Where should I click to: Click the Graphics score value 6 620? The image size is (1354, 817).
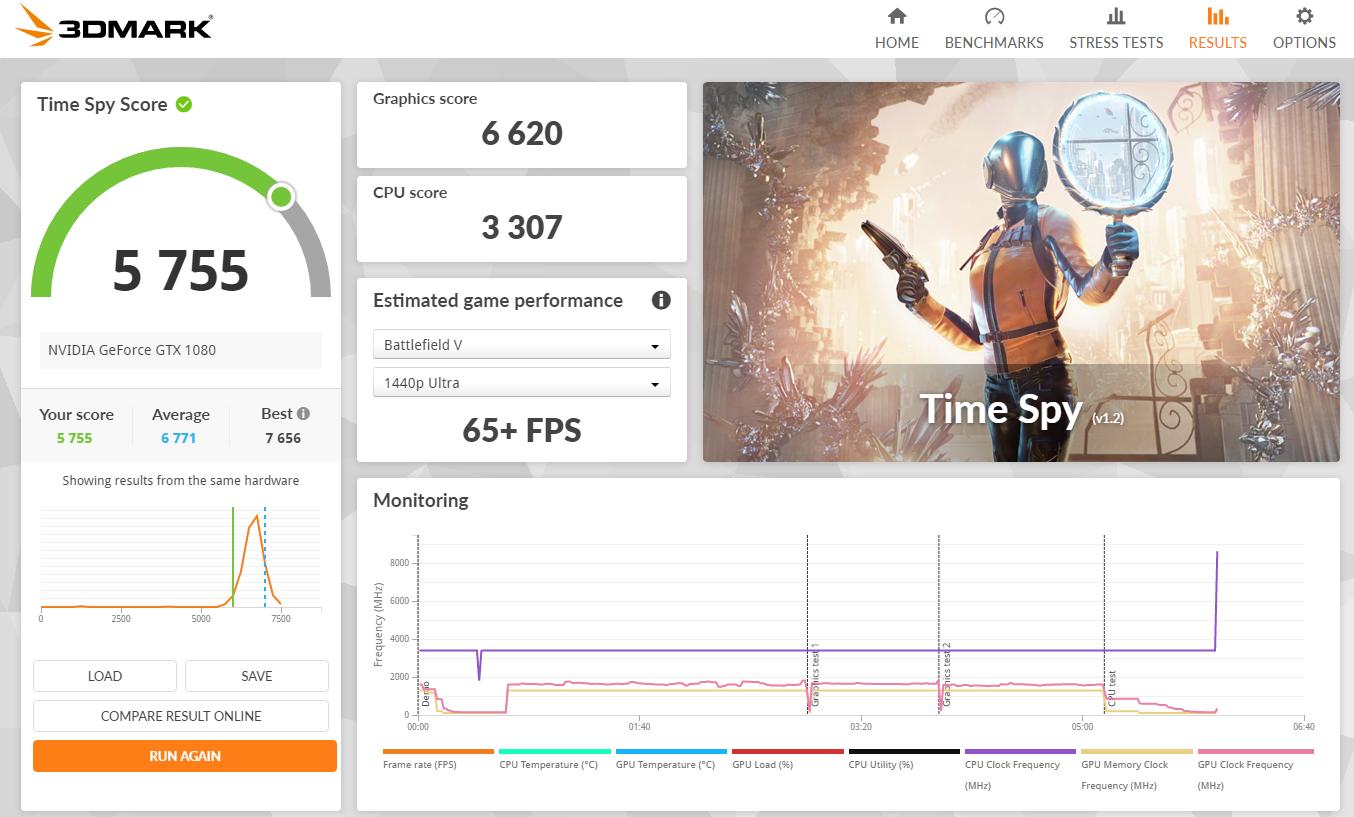[522, 133]
